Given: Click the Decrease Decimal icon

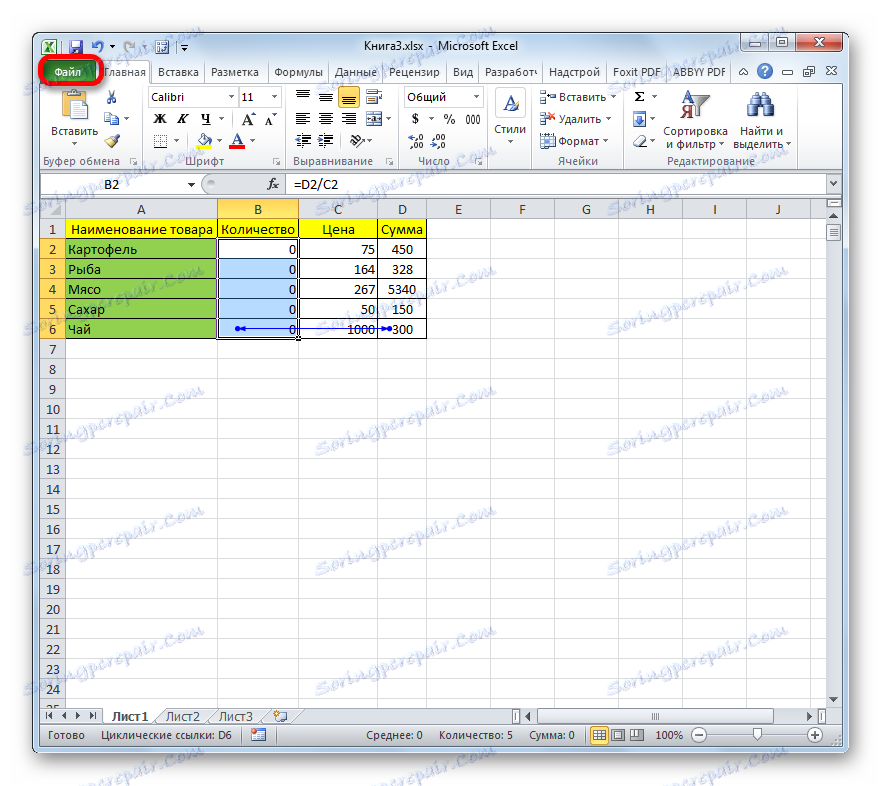Looking at the screenshot, I should [439, 141].
